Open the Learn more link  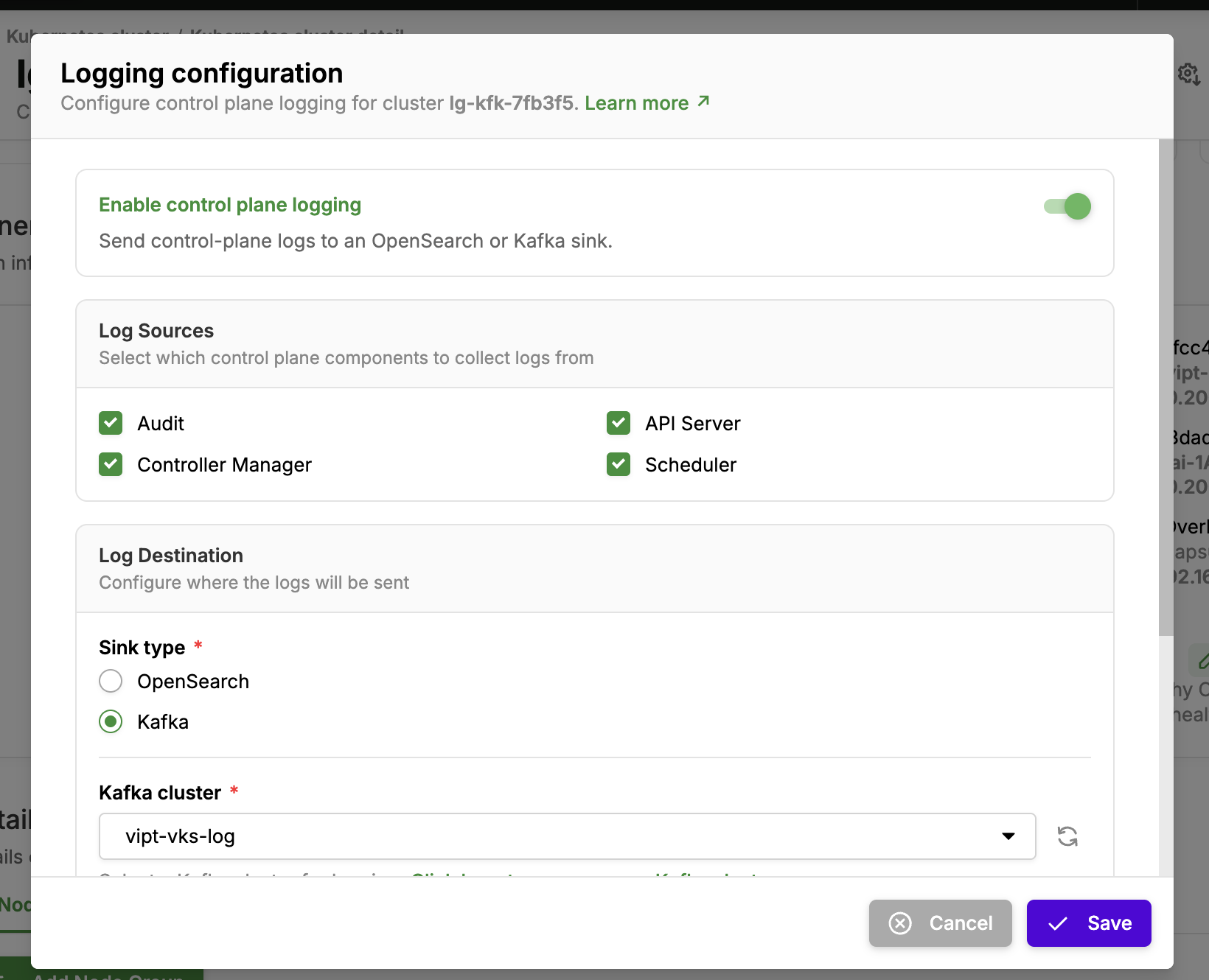pyautogui.click(x=647, y=103)
